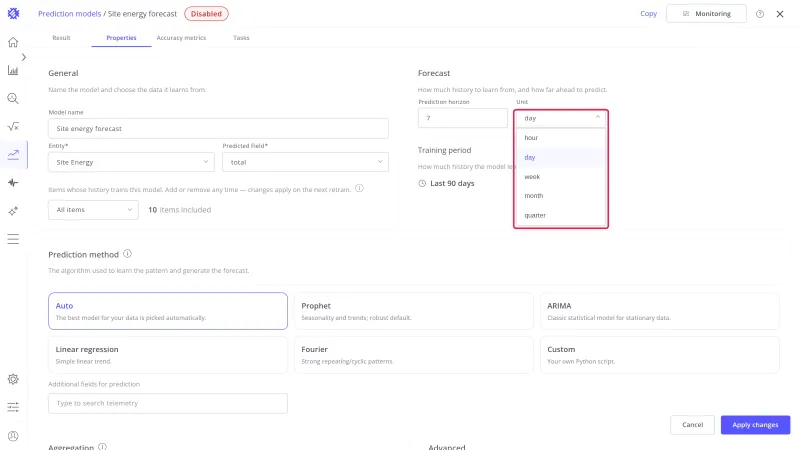Screen dimensions: 800x450
Task: Select the ARIMA prediction method card
Action: pos(660,311)
